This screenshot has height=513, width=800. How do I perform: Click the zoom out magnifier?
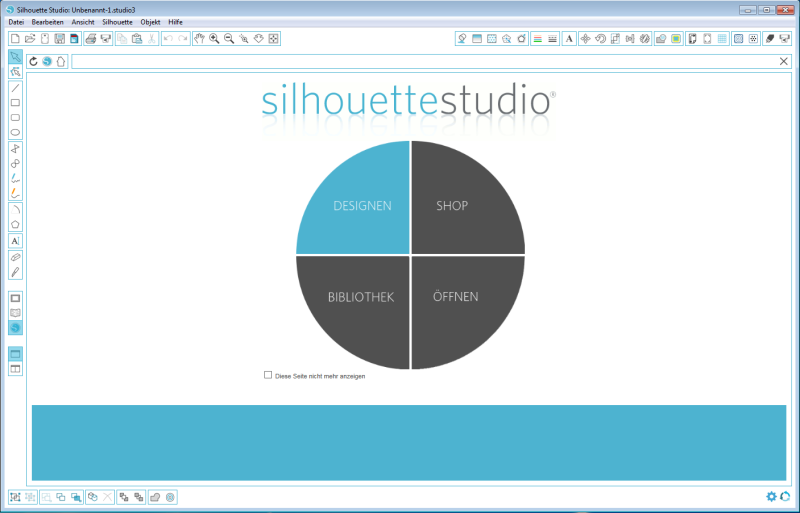tap(229, 39)
